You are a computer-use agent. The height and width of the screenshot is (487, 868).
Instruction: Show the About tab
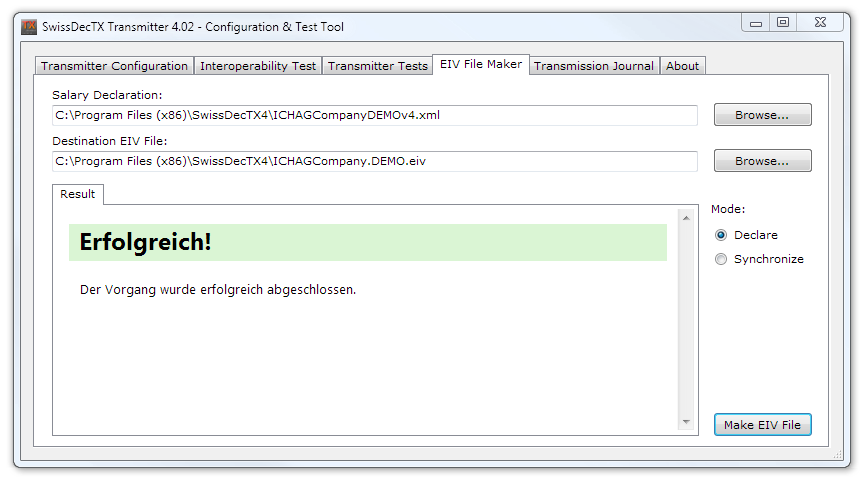682,66
